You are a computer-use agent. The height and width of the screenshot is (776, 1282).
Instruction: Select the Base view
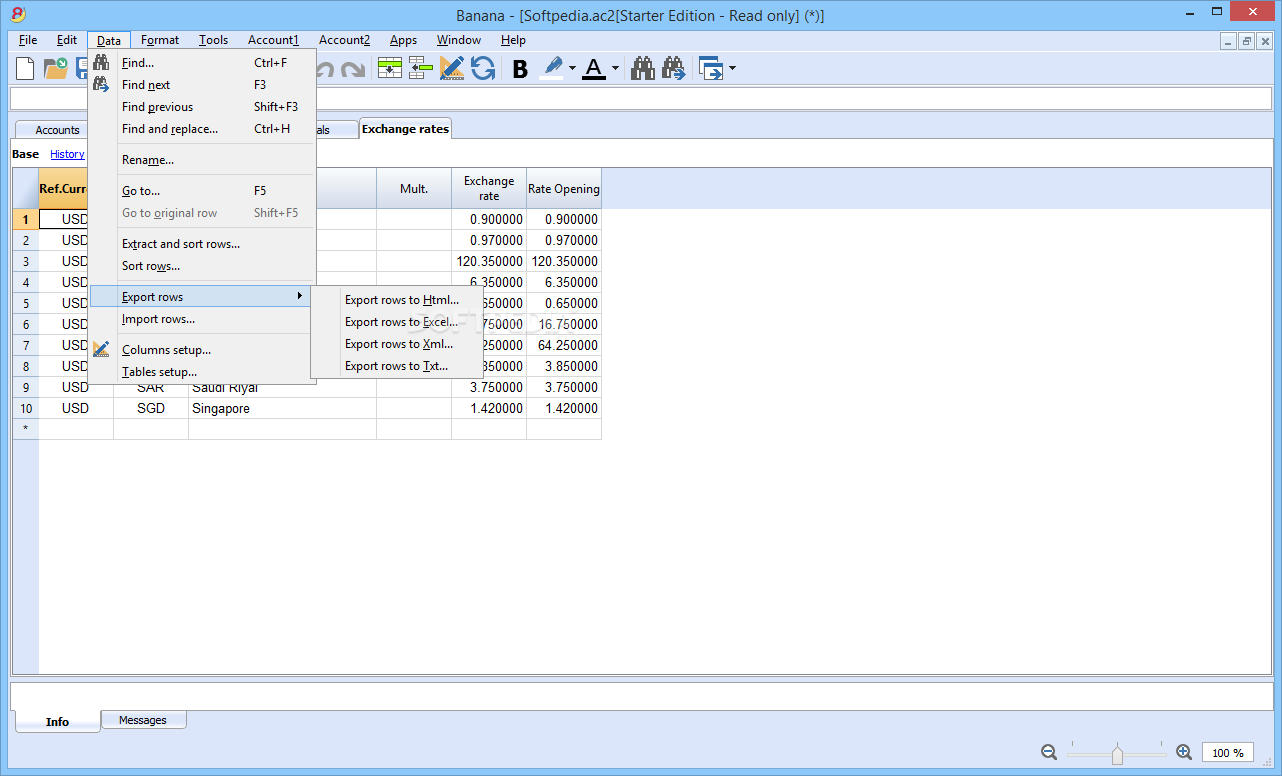(26, 154)
